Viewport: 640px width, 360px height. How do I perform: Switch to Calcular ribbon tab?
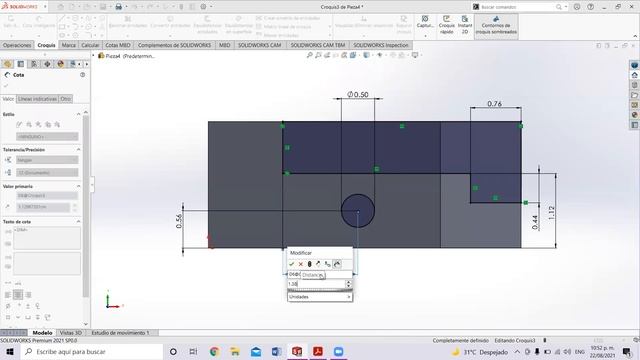point(90,45)
